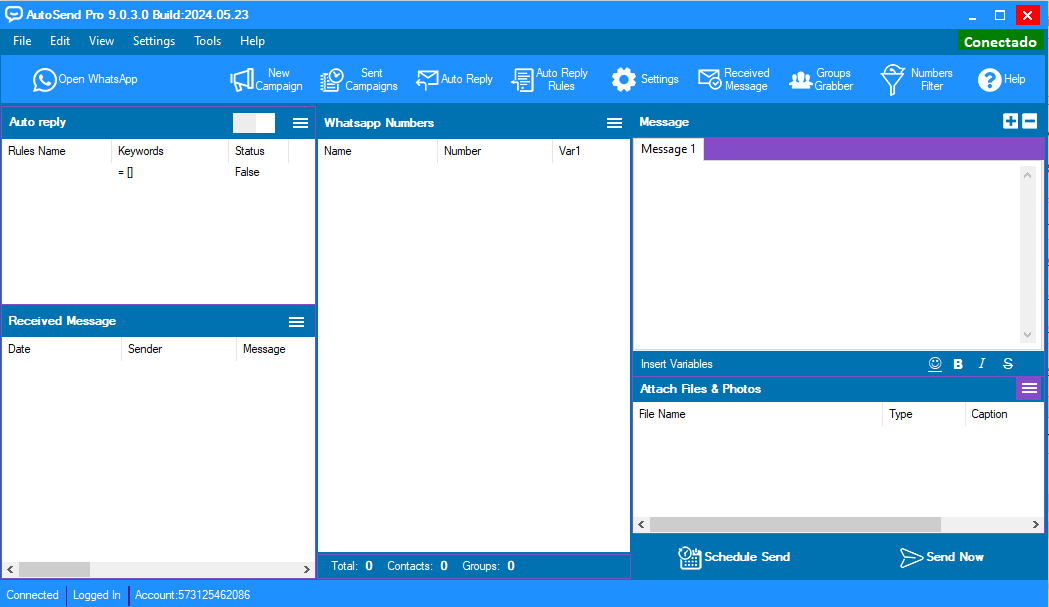1049x607 pixels.
Task: Insert emoji into the message
Action: [x=935, y=364]
